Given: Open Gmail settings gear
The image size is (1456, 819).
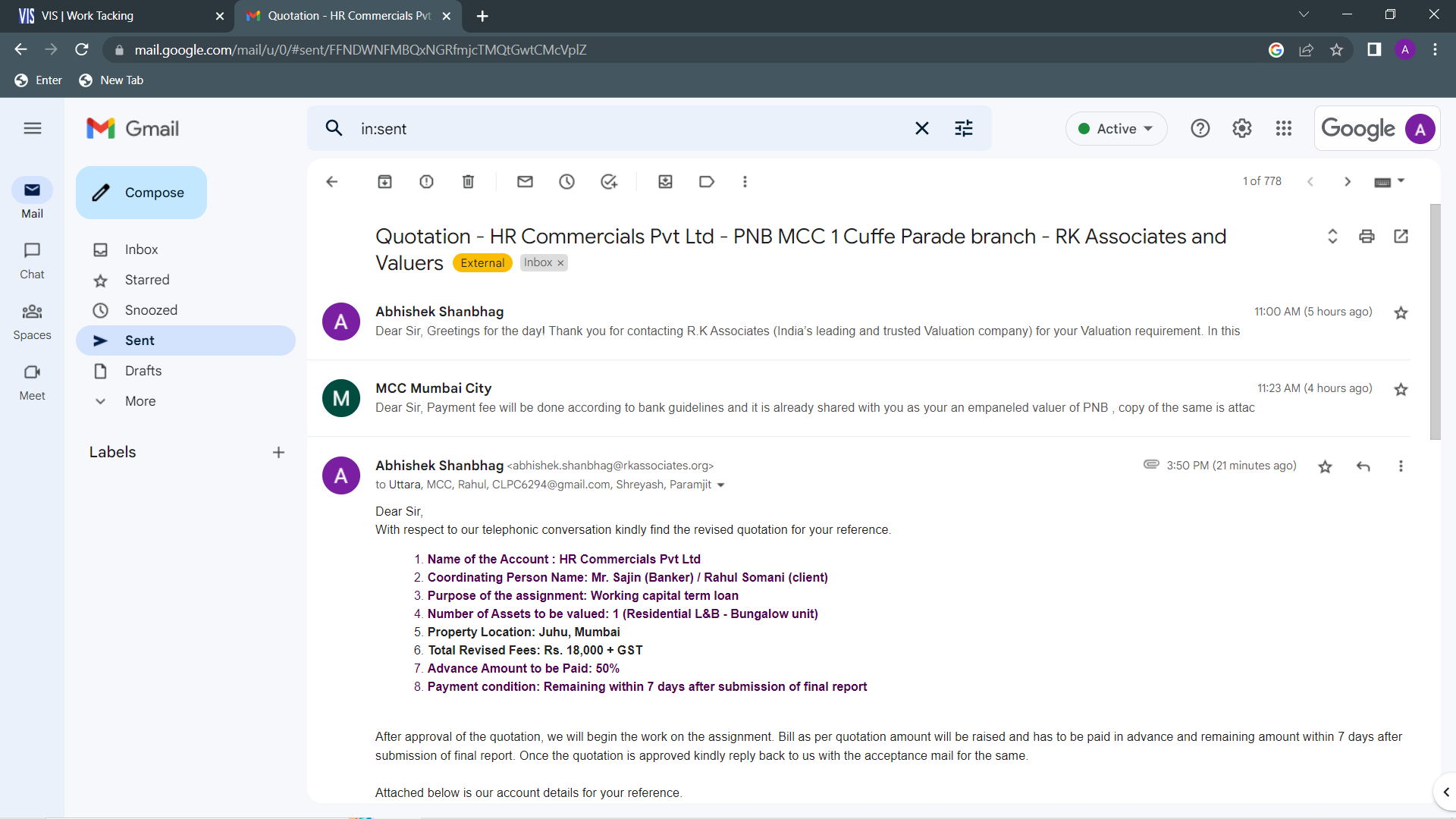Looking at the screenshot, I should pyautogui.click(x=1241, y=128).
